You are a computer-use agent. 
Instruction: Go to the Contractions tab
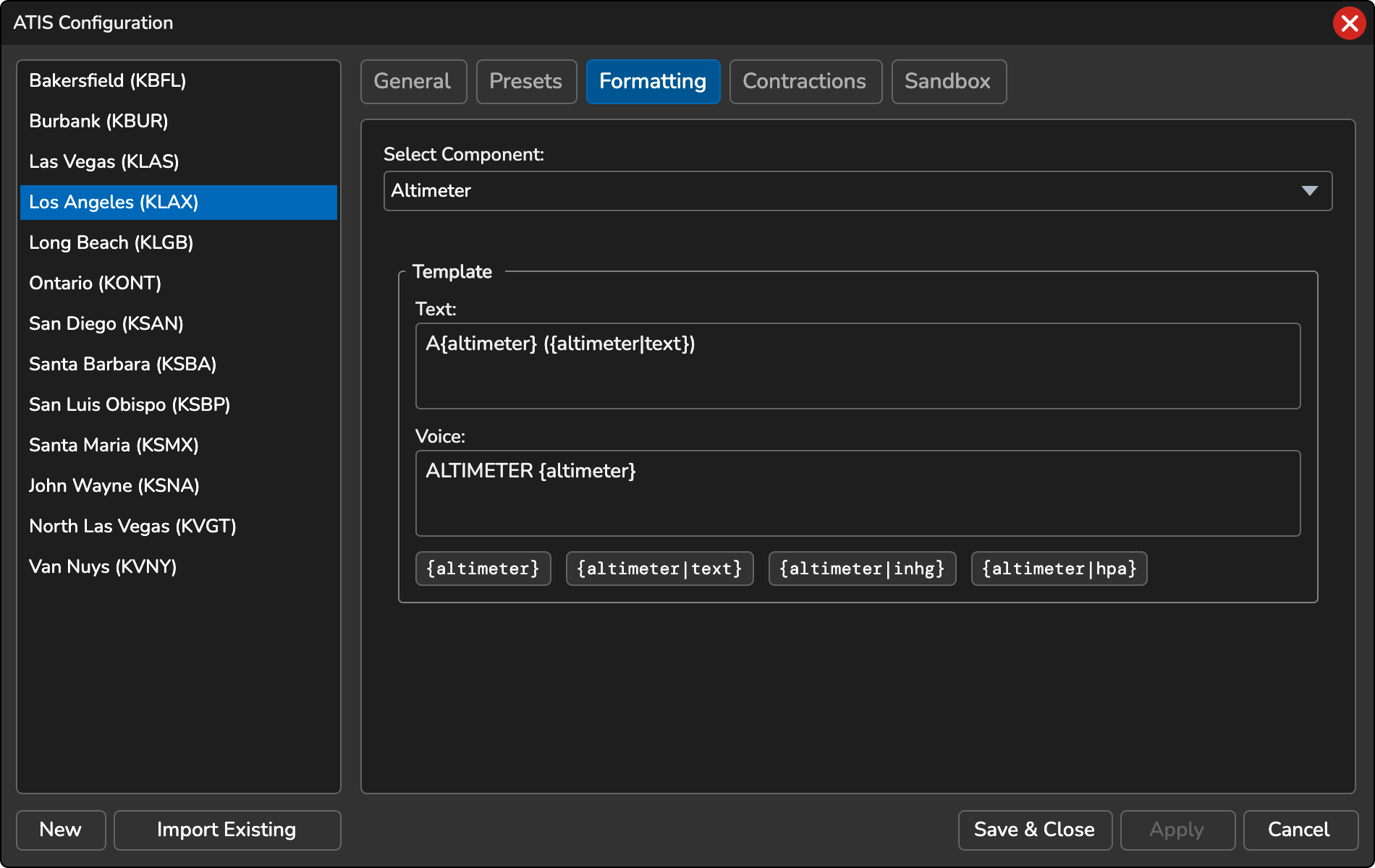805,82
